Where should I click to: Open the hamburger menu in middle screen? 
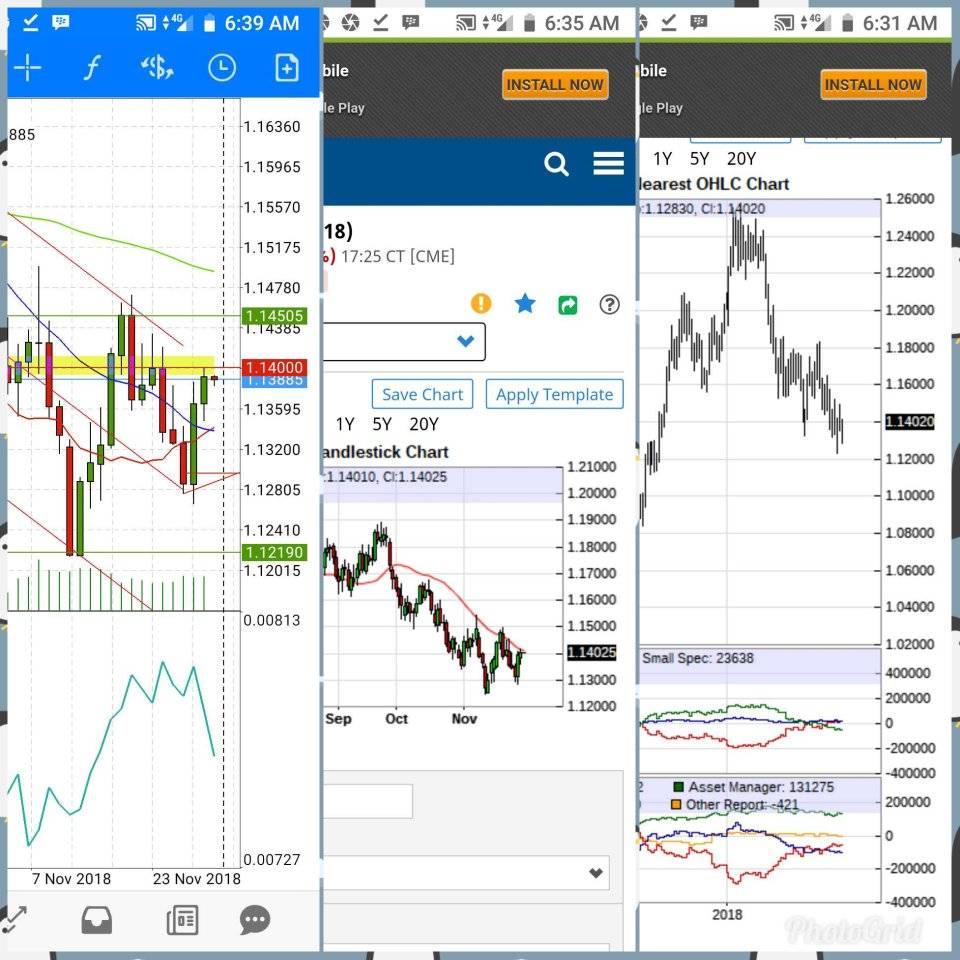coord(609,163)
